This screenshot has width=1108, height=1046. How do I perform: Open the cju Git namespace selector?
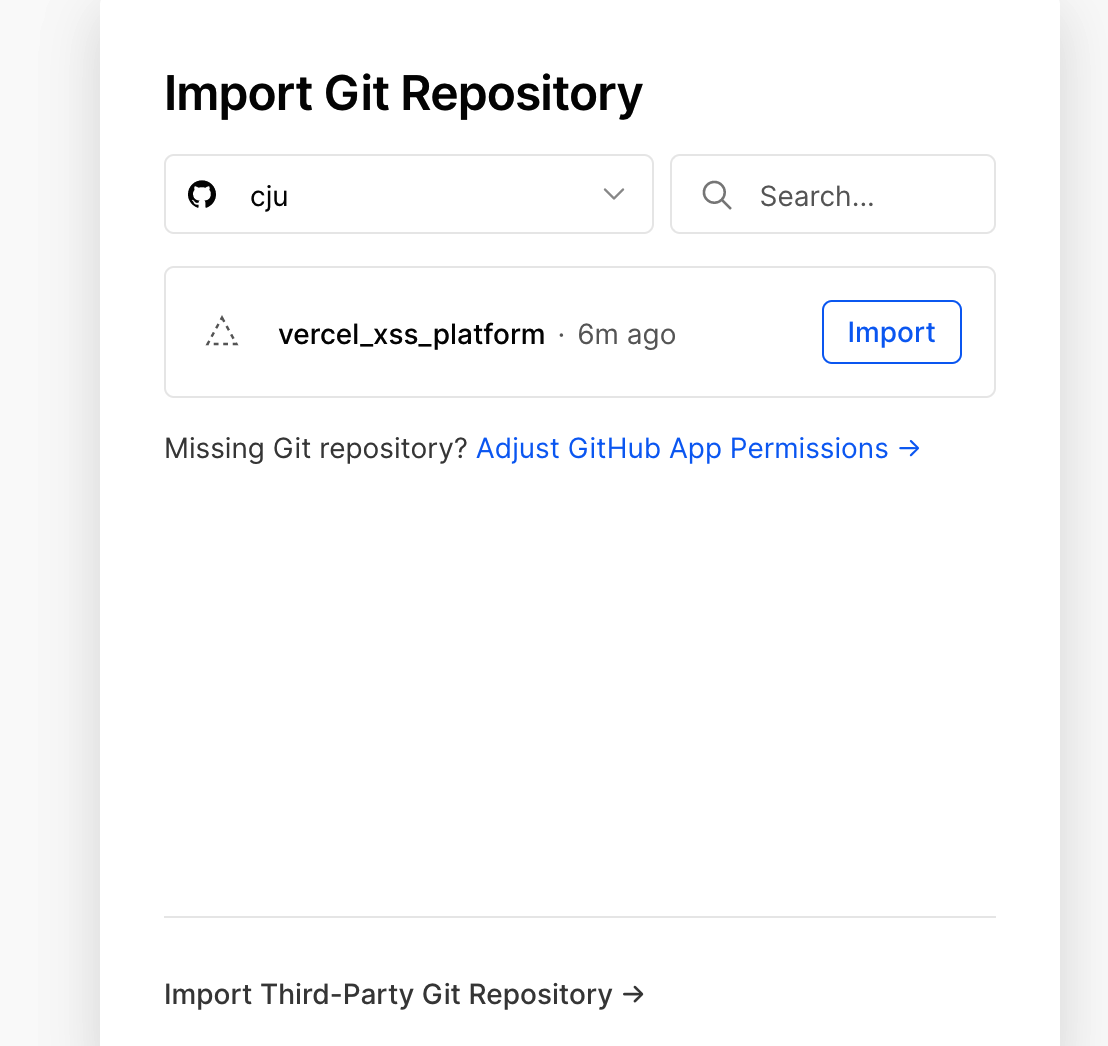(x=408, y=194)
